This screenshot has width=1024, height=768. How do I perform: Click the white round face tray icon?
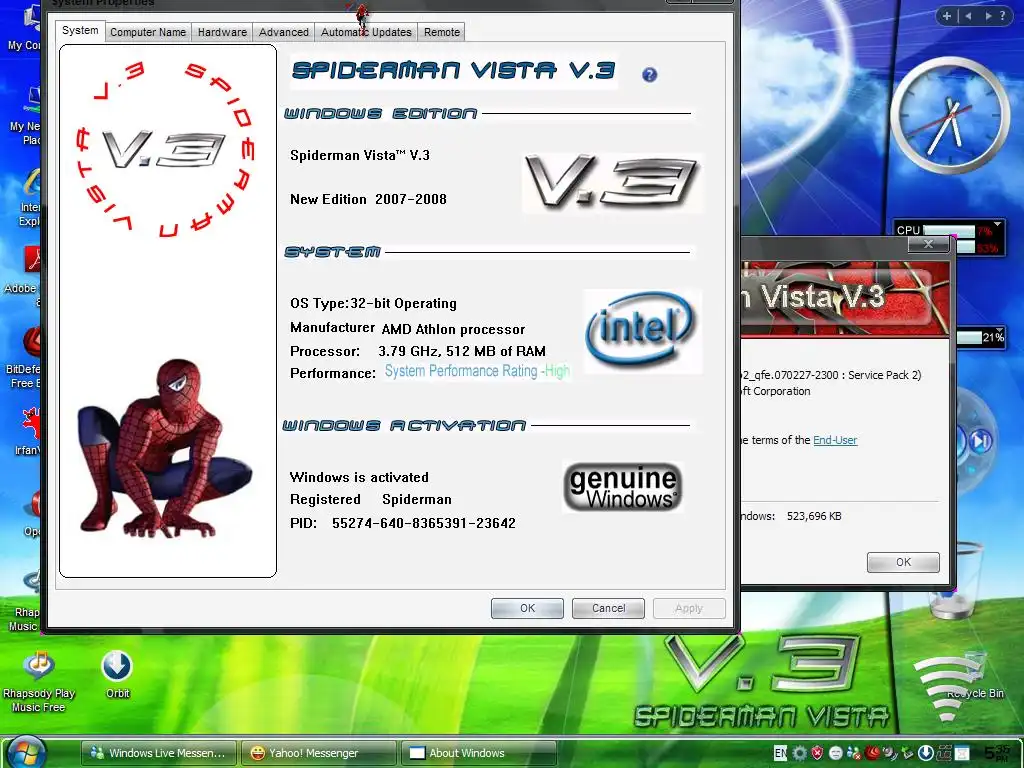click(836, 753)
